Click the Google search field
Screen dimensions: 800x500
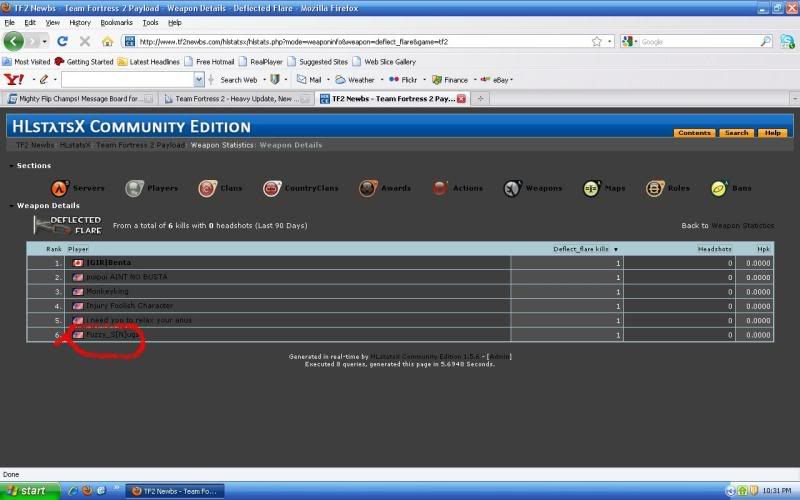click(700, 41)
